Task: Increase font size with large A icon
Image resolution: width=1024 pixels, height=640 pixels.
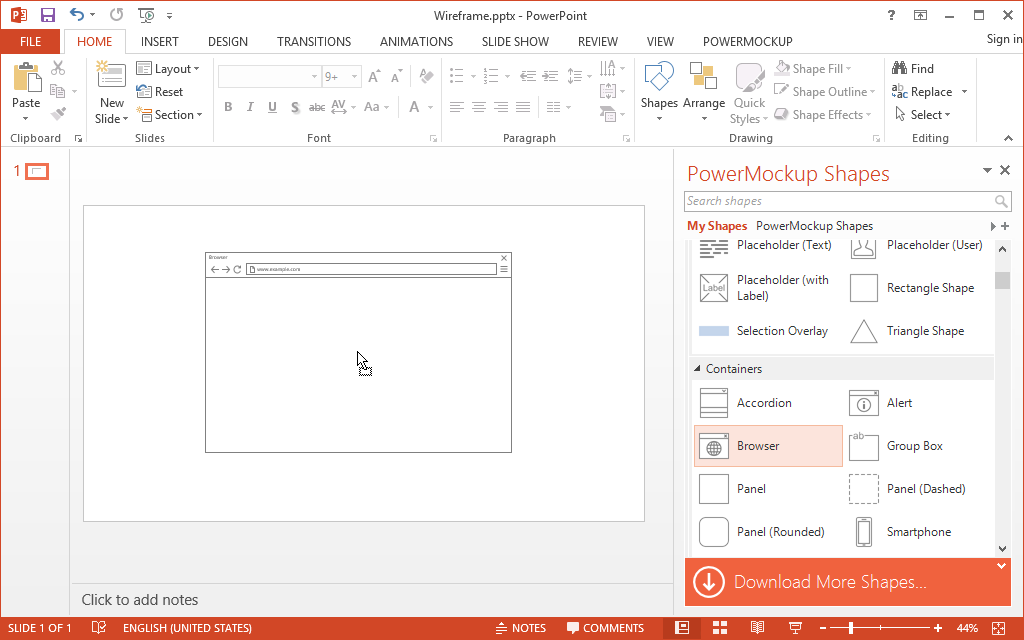Action: click(374, 77)
